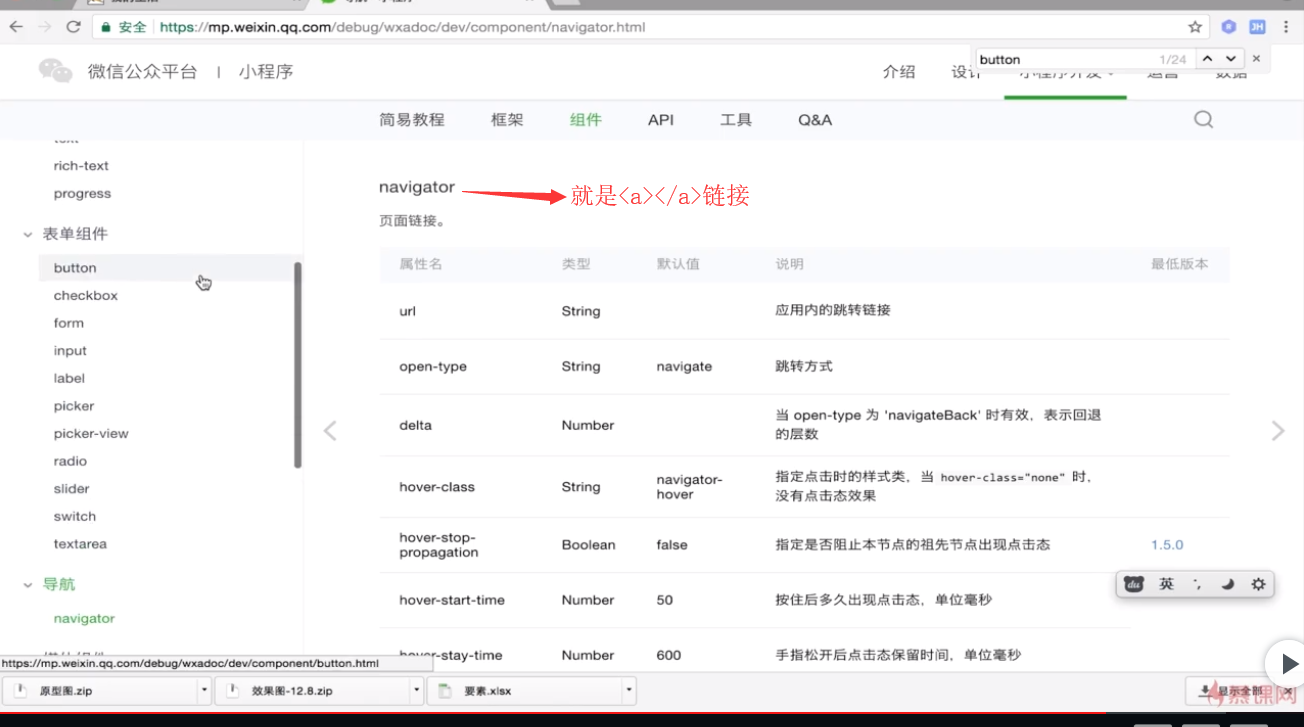1304x727 pixels.
Task: Jump to next find match arrow
Action: [x=1231, y=59]
